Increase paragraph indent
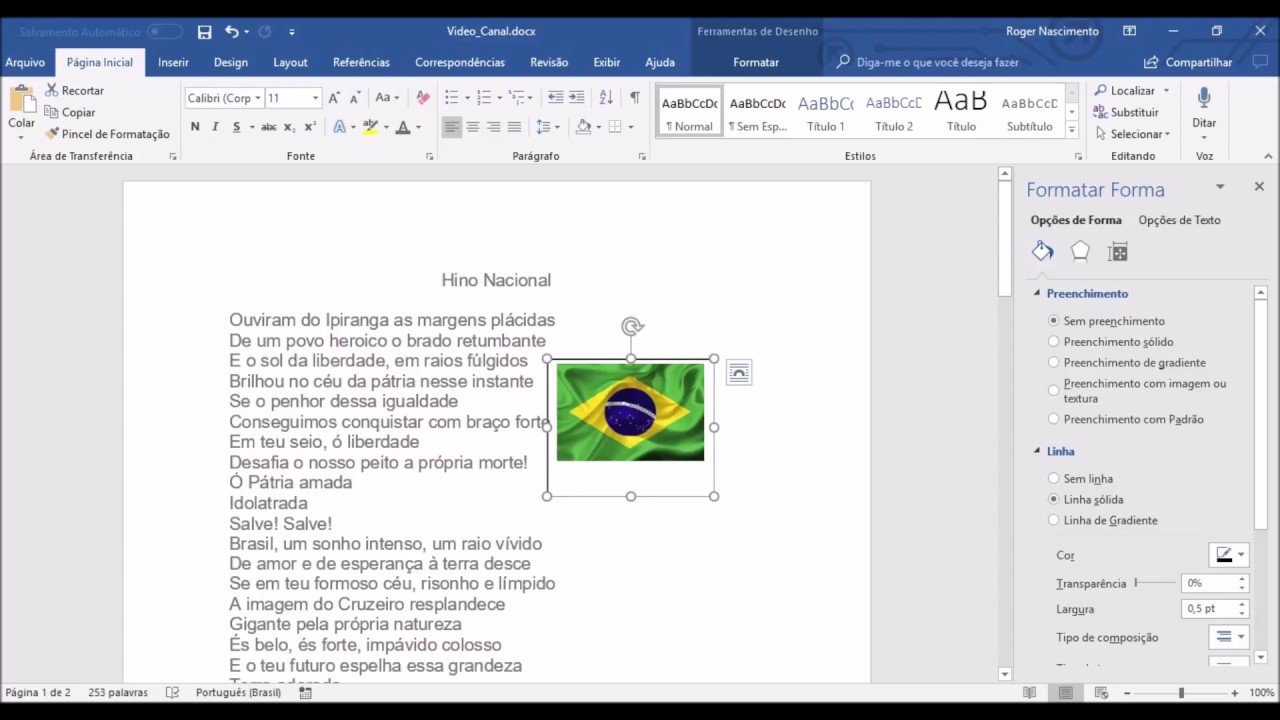 (x=579, y=98)
